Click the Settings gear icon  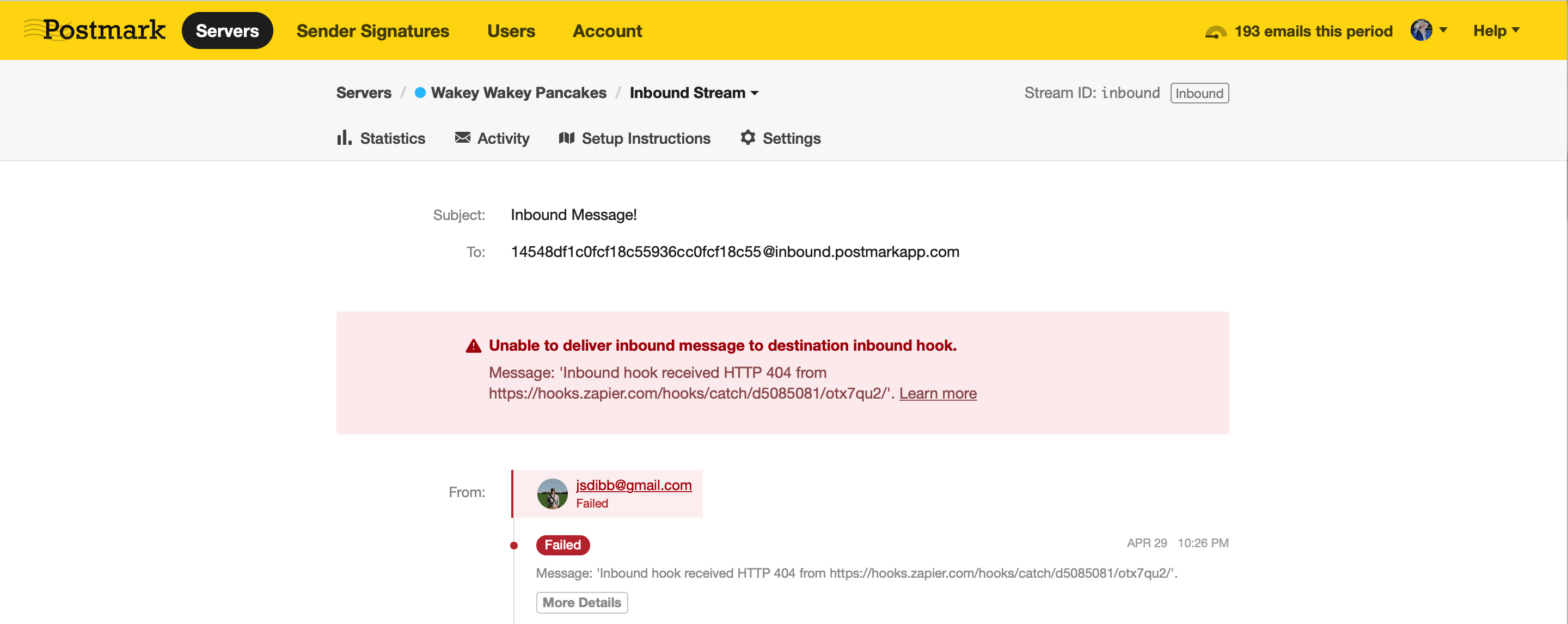click(x=748, y=138)
